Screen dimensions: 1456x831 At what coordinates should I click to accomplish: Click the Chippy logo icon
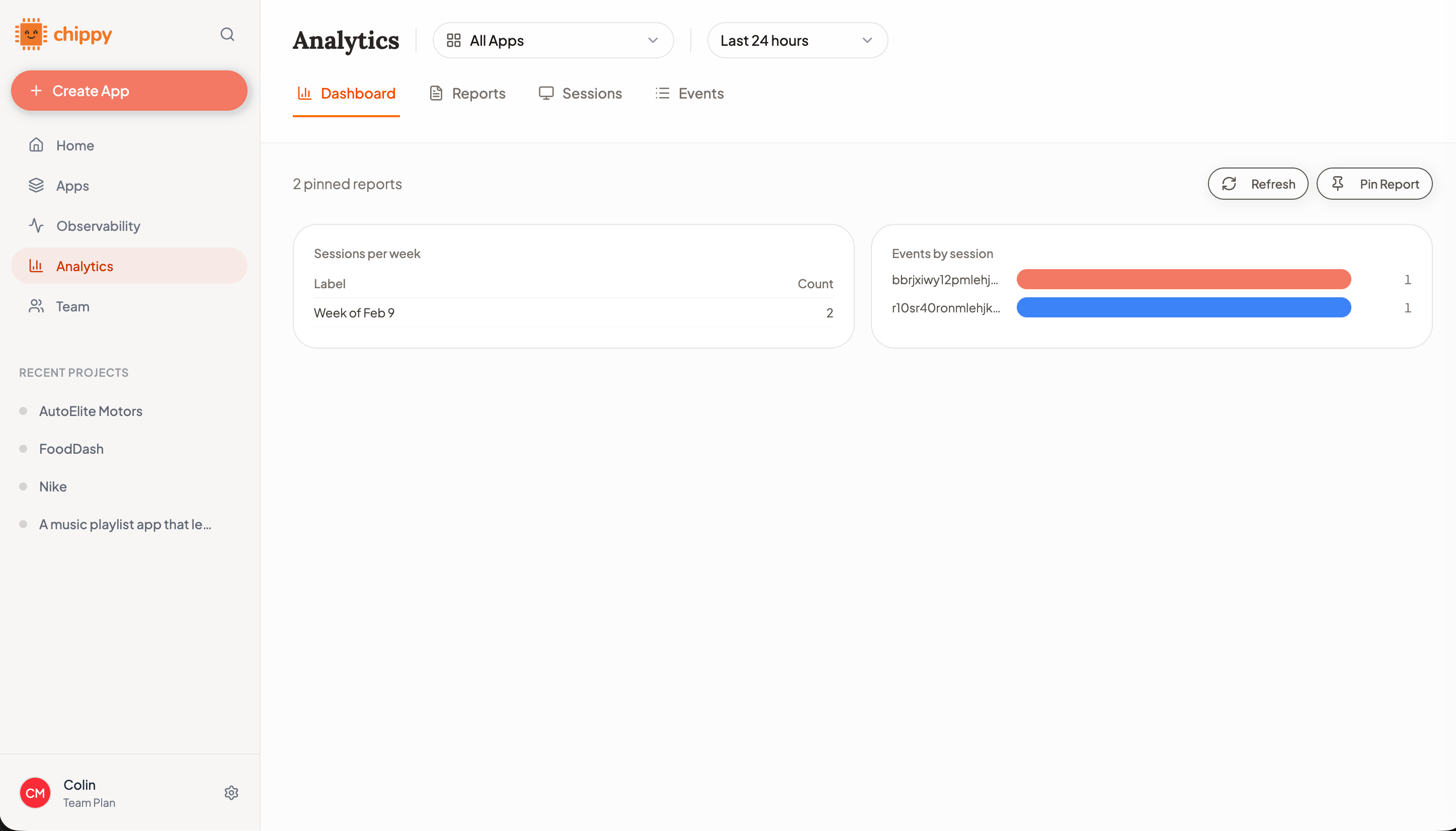[x=31, y=34]
